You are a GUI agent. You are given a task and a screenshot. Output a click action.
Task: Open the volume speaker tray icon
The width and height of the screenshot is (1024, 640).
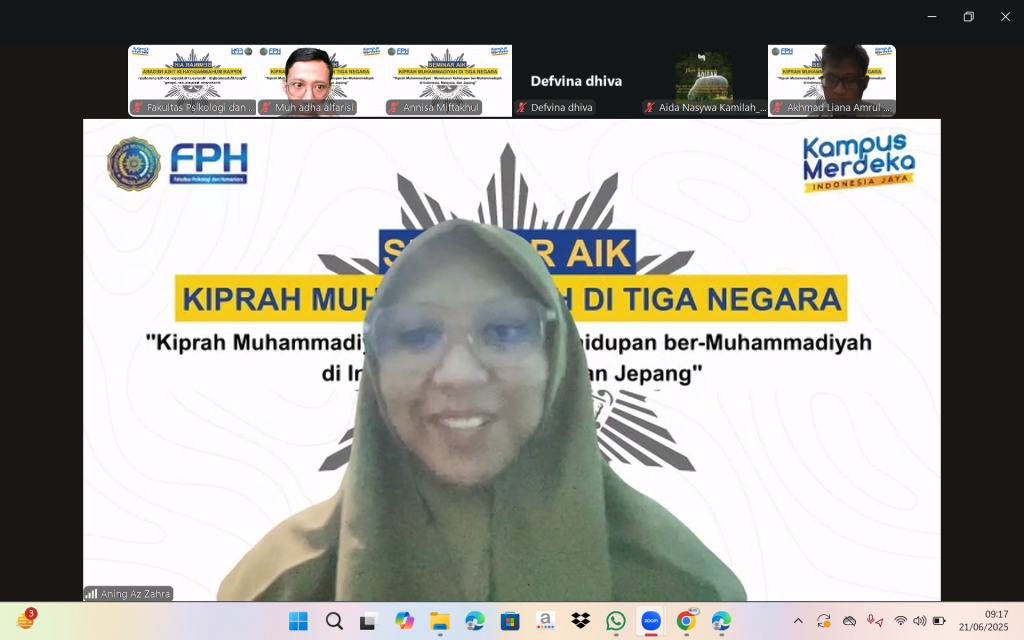pos(920,621)
